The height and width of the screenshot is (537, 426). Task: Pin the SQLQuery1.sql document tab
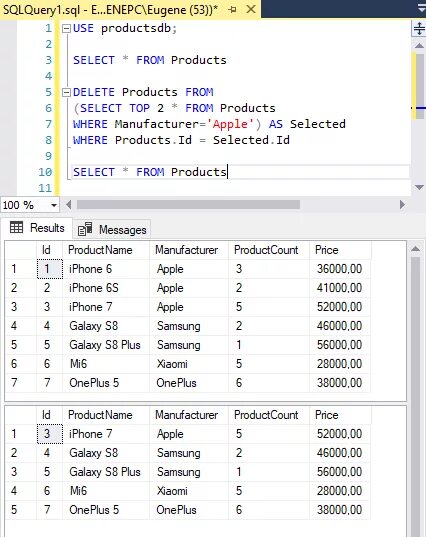click(x=233, y=10)
